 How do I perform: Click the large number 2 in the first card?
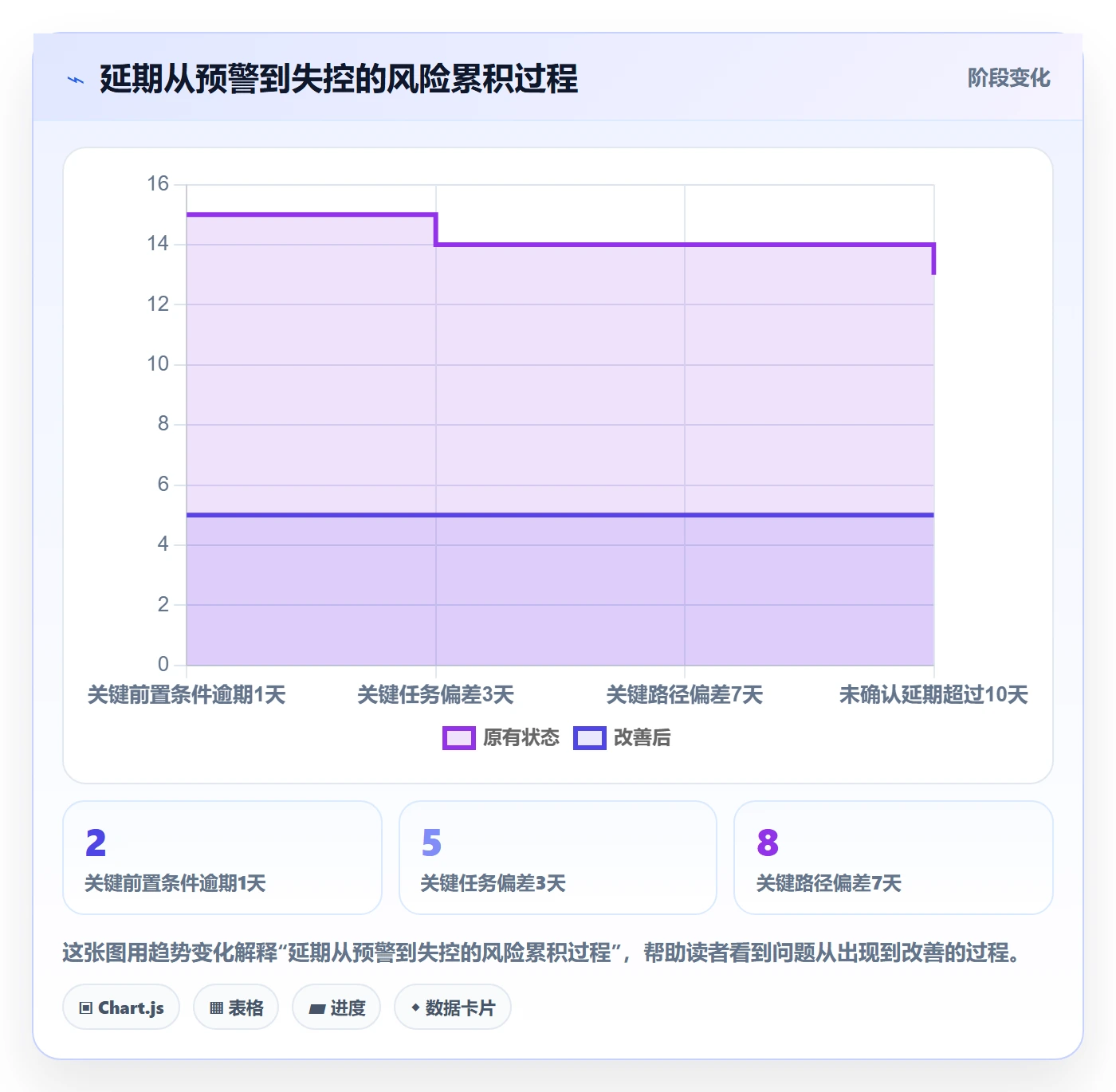click(96, 843)
